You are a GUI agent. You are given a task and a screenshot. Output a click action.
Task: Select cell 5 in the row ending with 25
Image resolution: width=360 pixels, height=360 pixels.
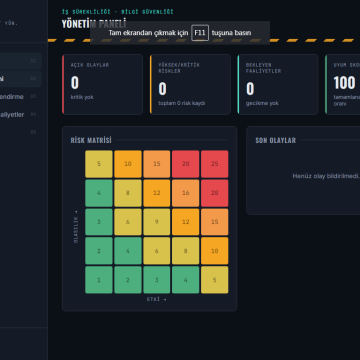click(99, 164)
